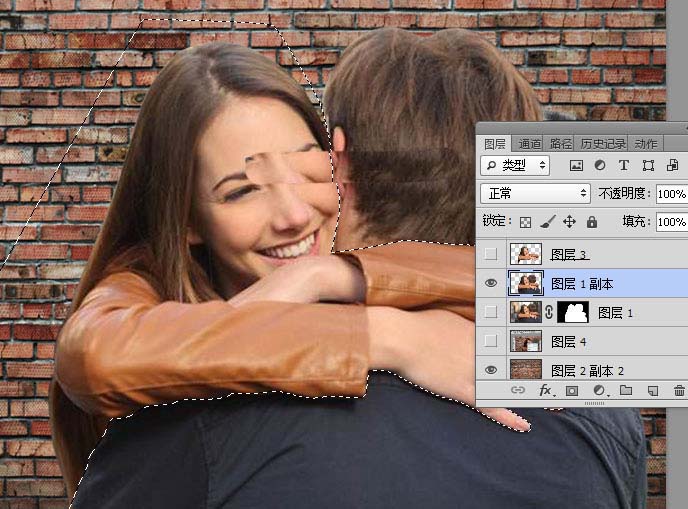Switch to the 历史记录 tab

click(x=603, y=144)
